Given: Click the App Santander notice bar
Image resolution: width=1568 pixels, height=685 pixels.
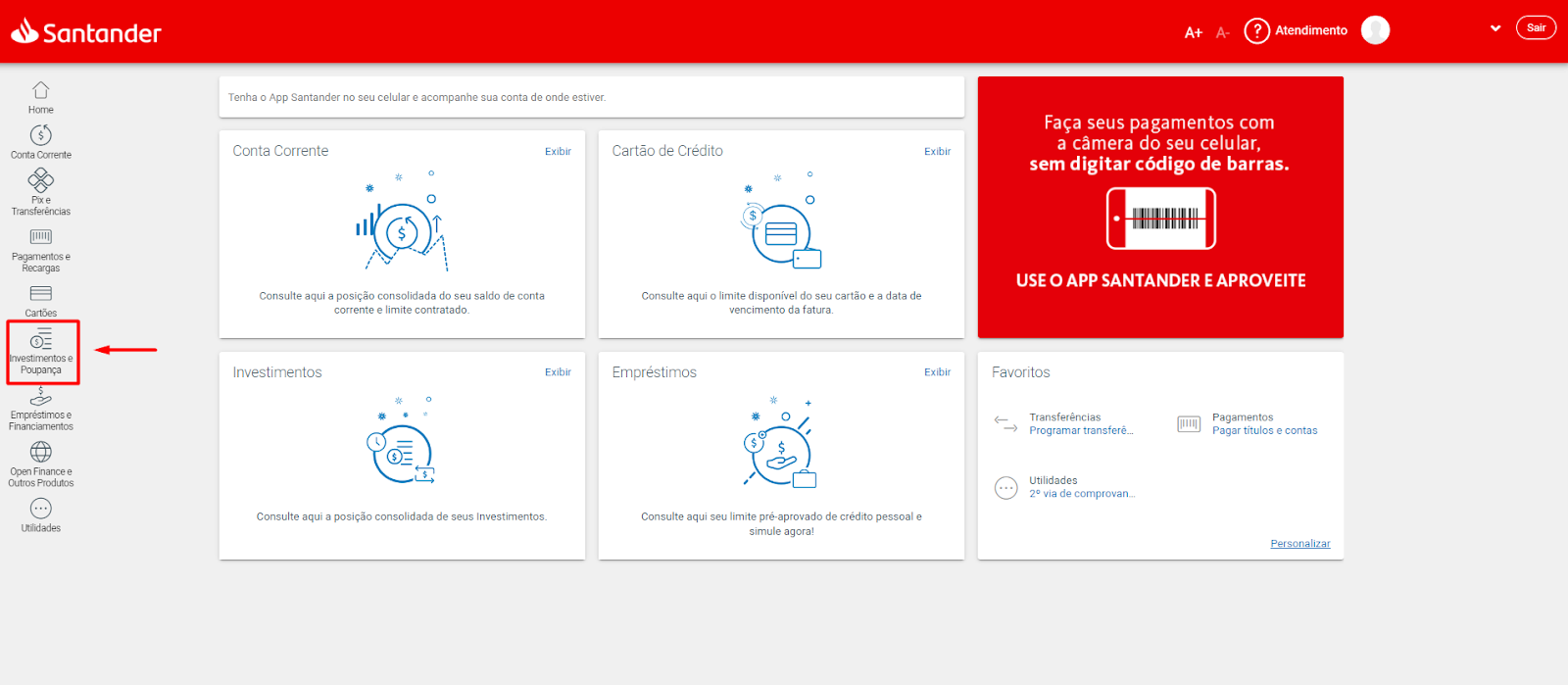Looking at the screenshot, I should 591,97.
